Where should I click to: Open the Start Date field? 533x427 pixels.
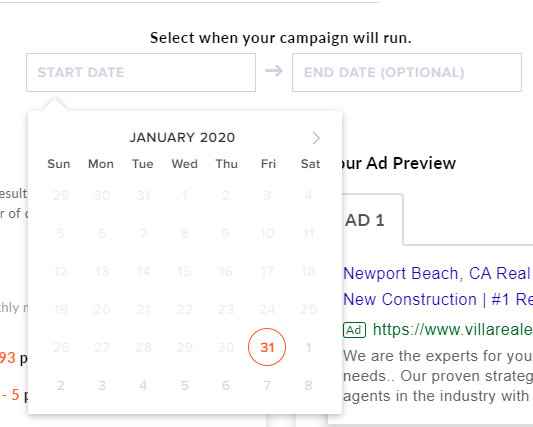[x=141, y=72]
